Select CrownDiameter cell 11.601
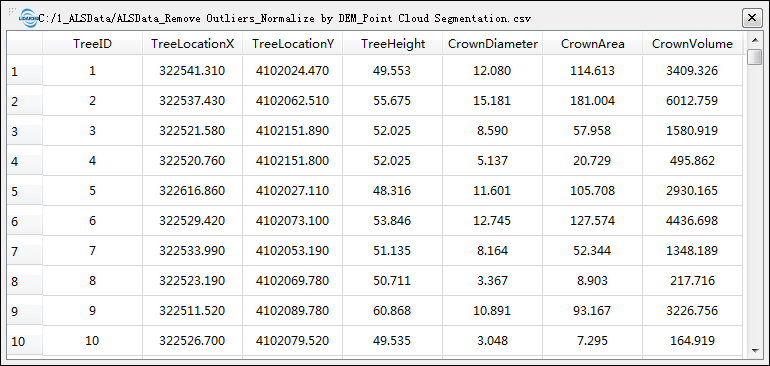 (x=493, y=191)
